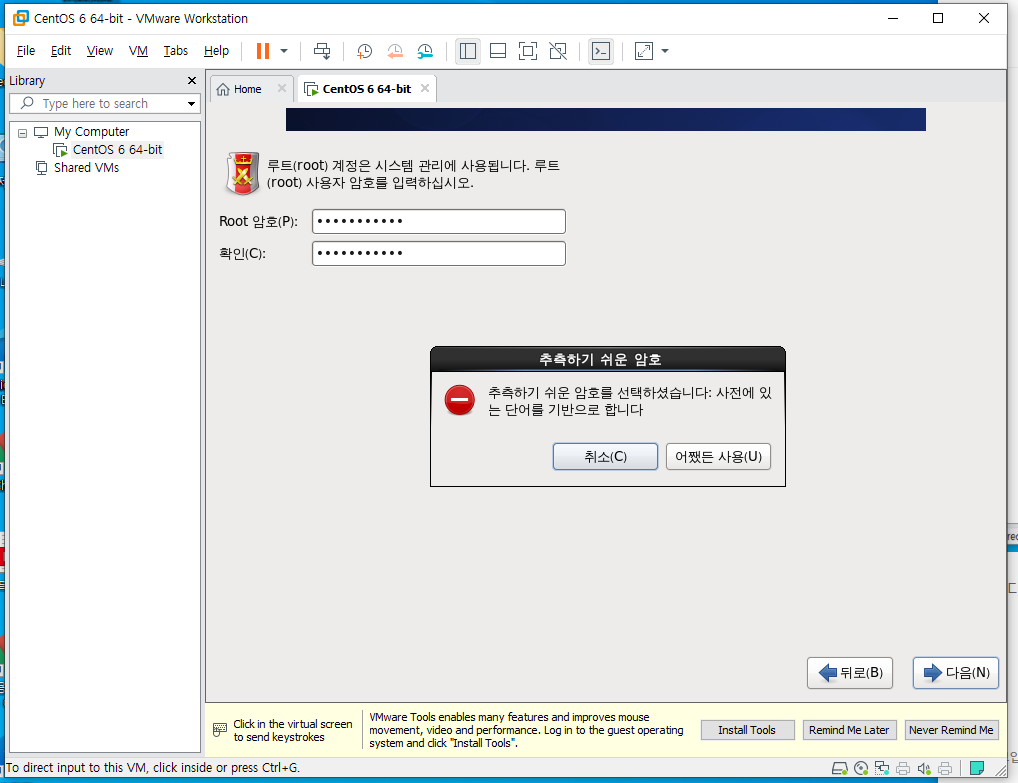
Task: Switch to the Home tab
Action: click(x=247, y=89)
